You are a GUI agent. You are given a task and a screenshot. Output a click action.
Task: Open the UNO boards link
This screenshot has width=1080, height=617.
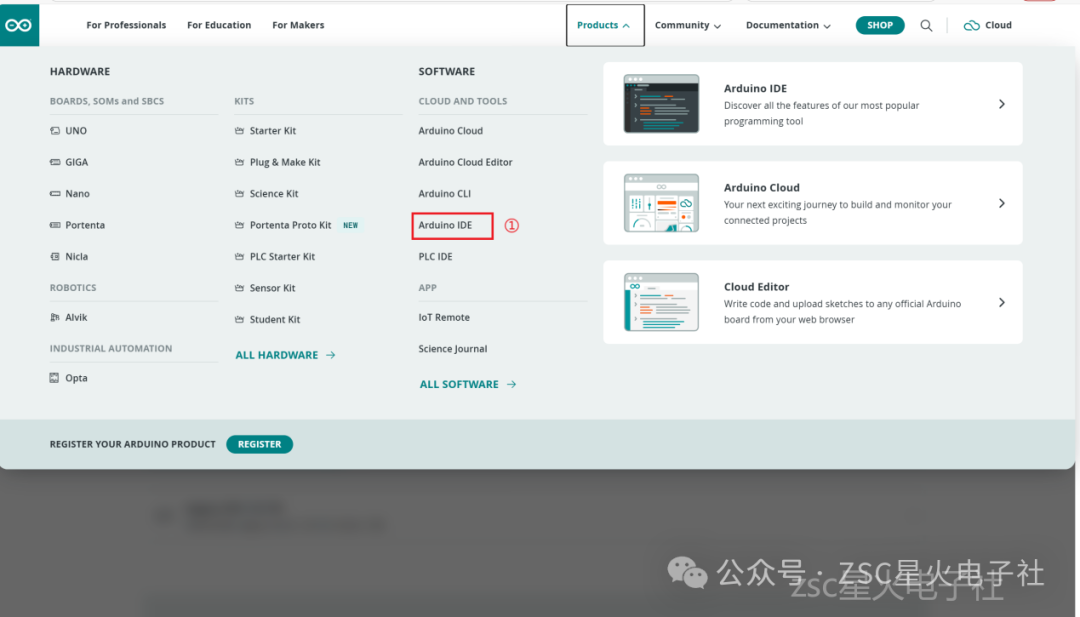76,130
